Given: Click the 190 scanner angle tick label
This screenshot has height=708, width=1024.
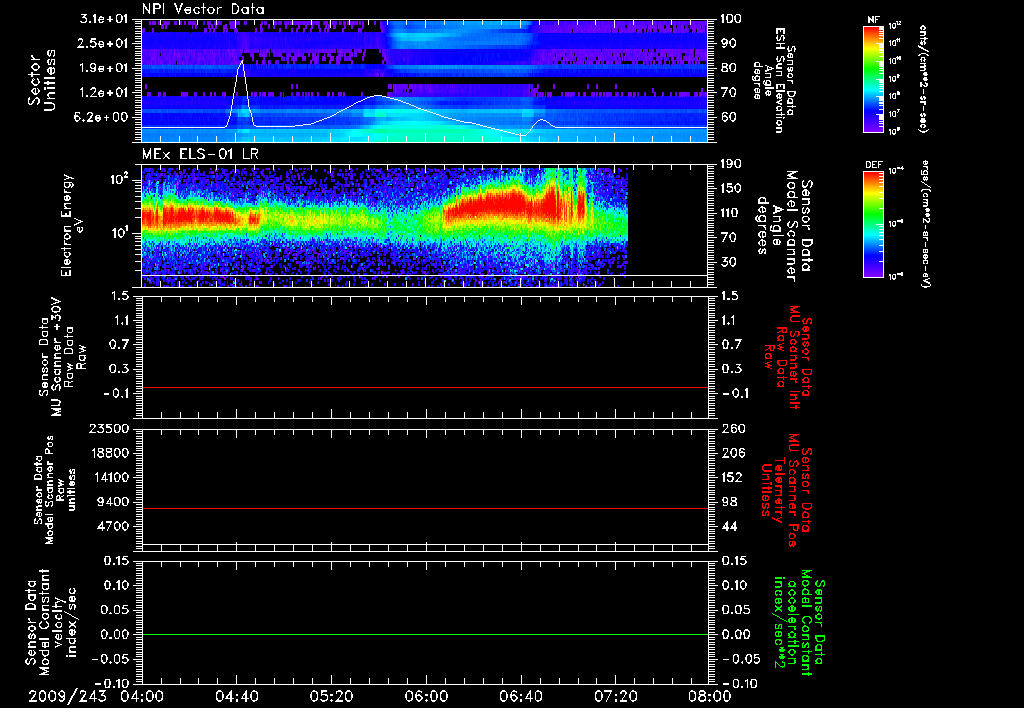Looking at the screenshot, I should click(731, 164).
